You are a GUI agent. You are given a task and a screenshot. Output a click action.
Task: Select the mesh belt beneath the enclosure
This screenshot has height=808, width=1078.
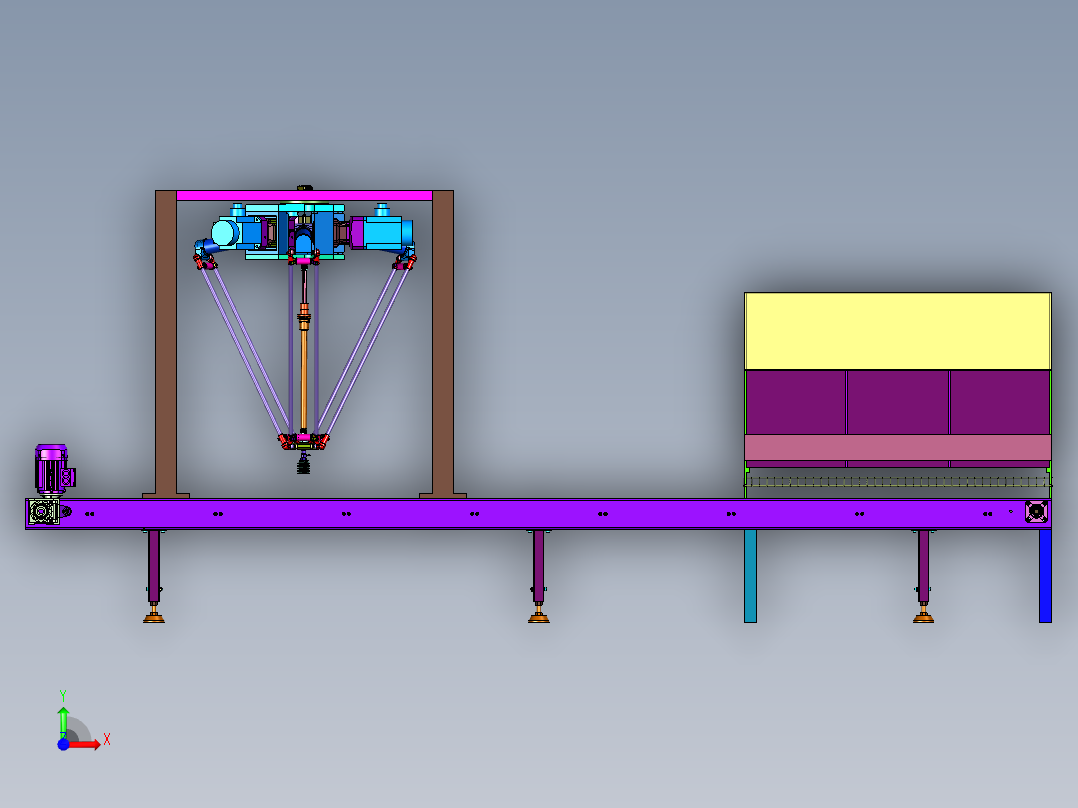[897, 482]
